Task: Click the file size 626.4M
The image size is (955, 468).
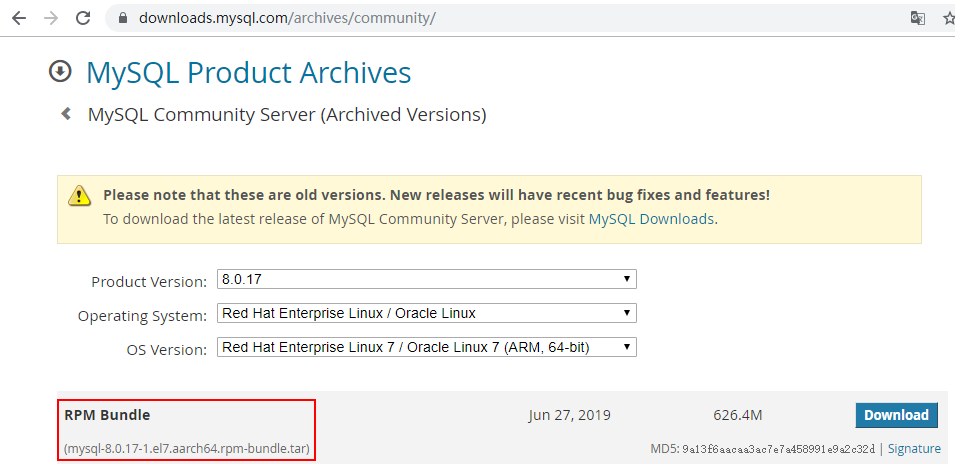Action: pyautogui.click(x=738, y=416)
